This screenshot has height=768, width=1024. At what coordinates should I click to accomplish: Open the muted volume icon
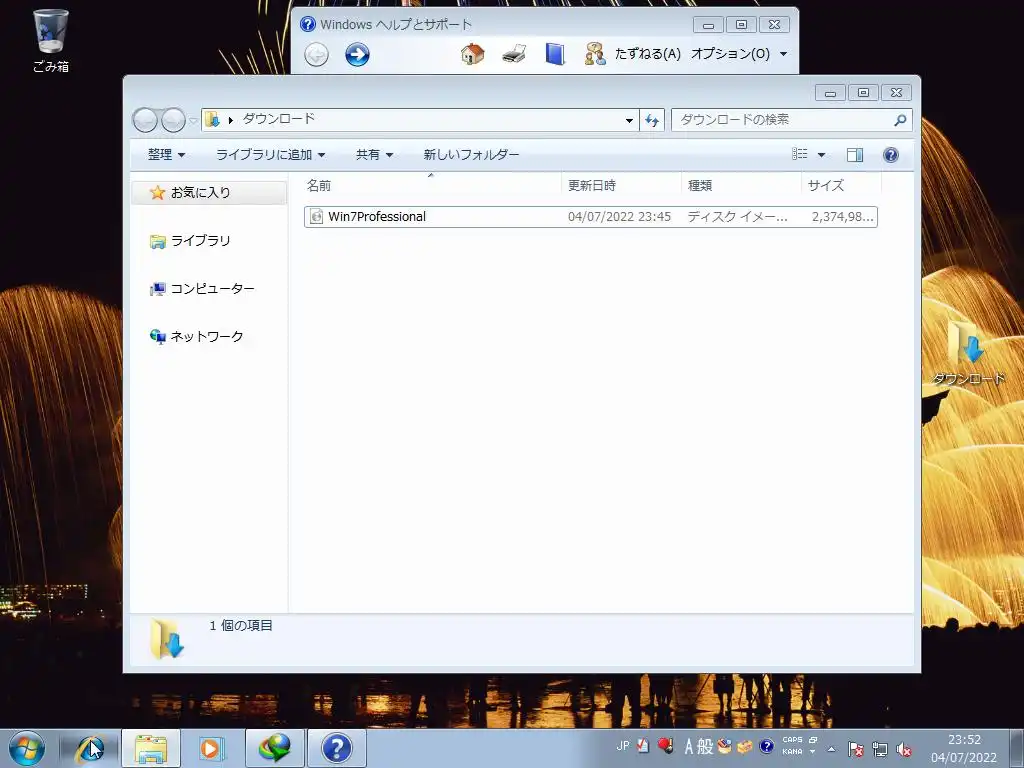coord(904,750)
